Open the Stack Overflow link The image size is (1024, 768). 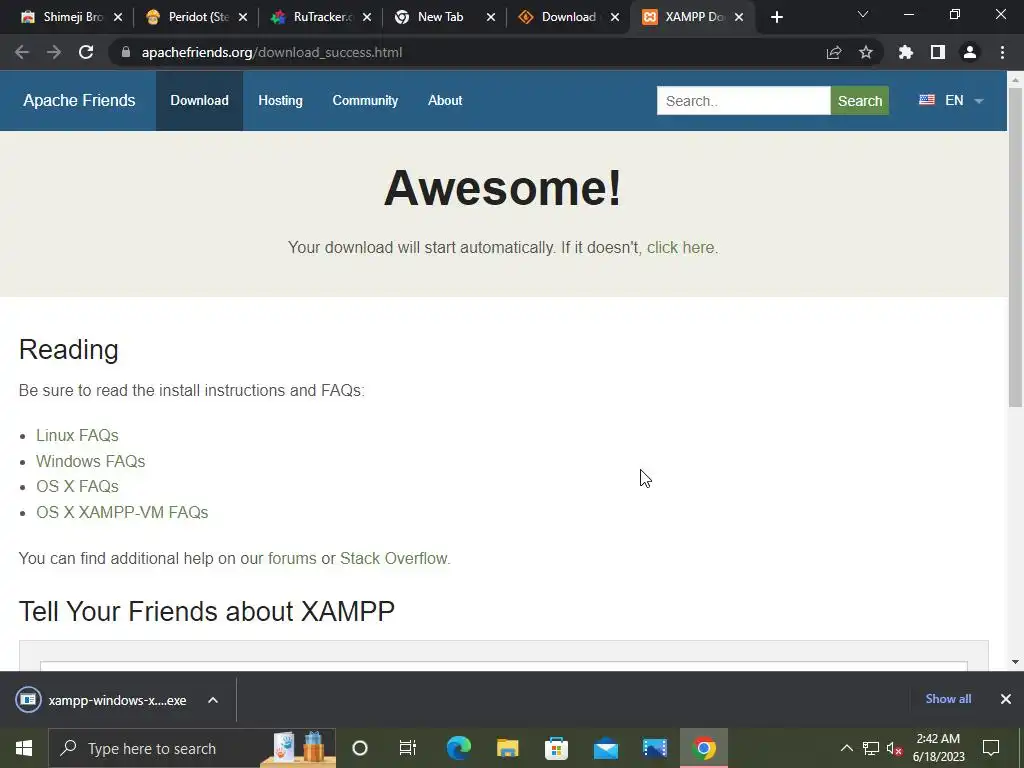click(394, 558)
